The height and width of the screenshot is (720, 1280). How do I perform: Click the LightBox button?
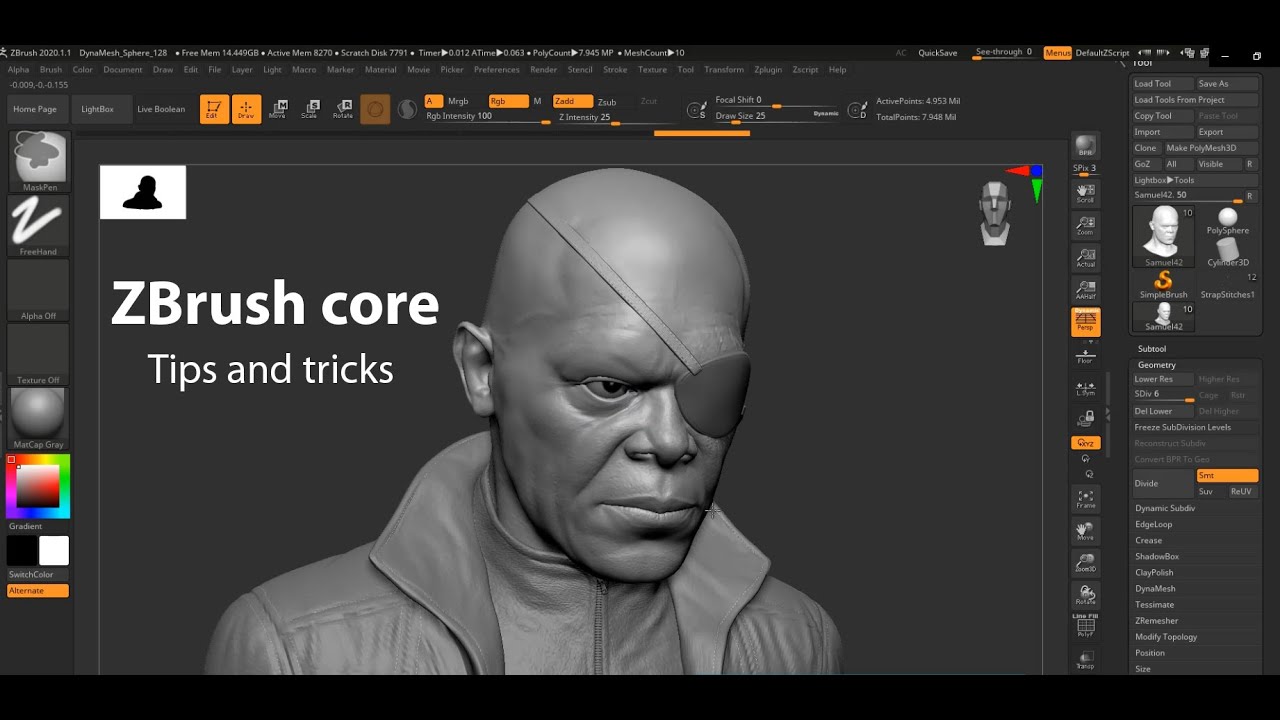[x=97, y=109]
